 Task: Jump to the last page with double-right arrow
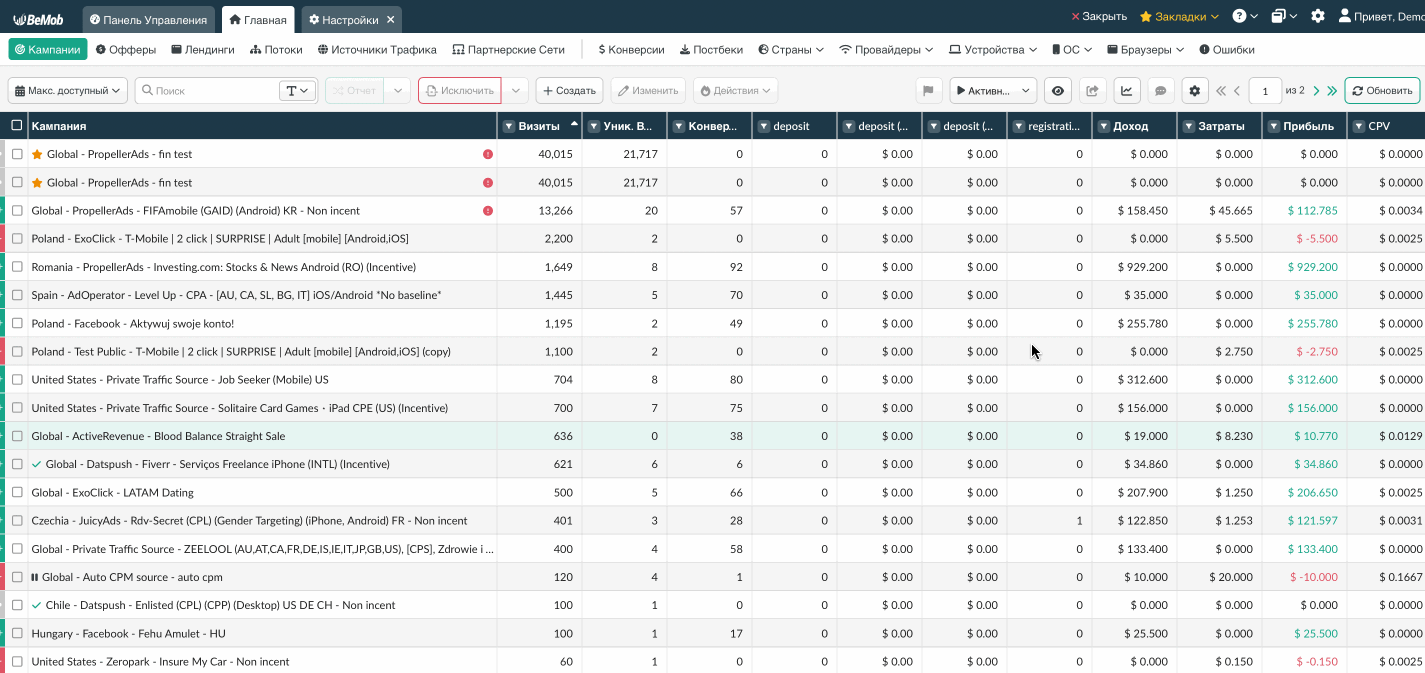(x=1332, y=91)
